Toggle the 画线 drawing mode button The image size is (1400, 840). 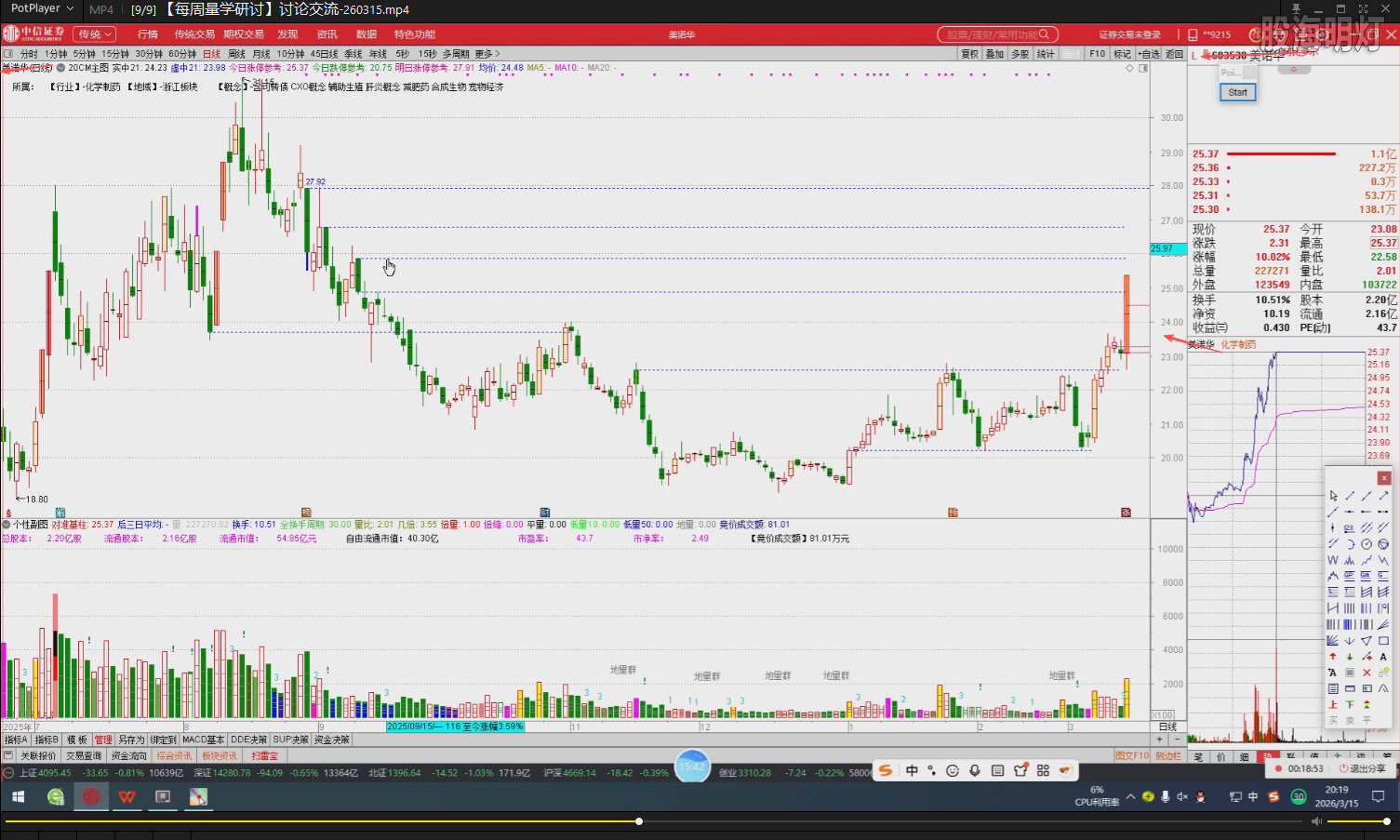click(x=1073, y=54)
